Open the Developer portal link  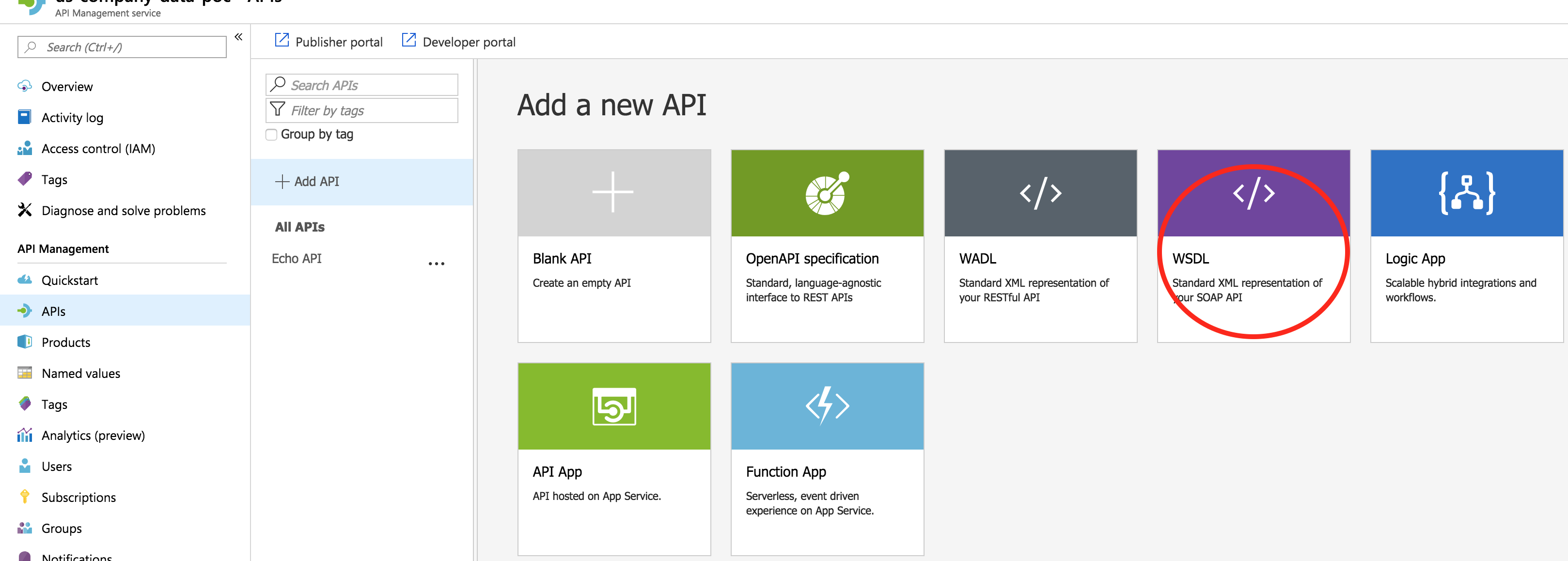click(468, 42)
